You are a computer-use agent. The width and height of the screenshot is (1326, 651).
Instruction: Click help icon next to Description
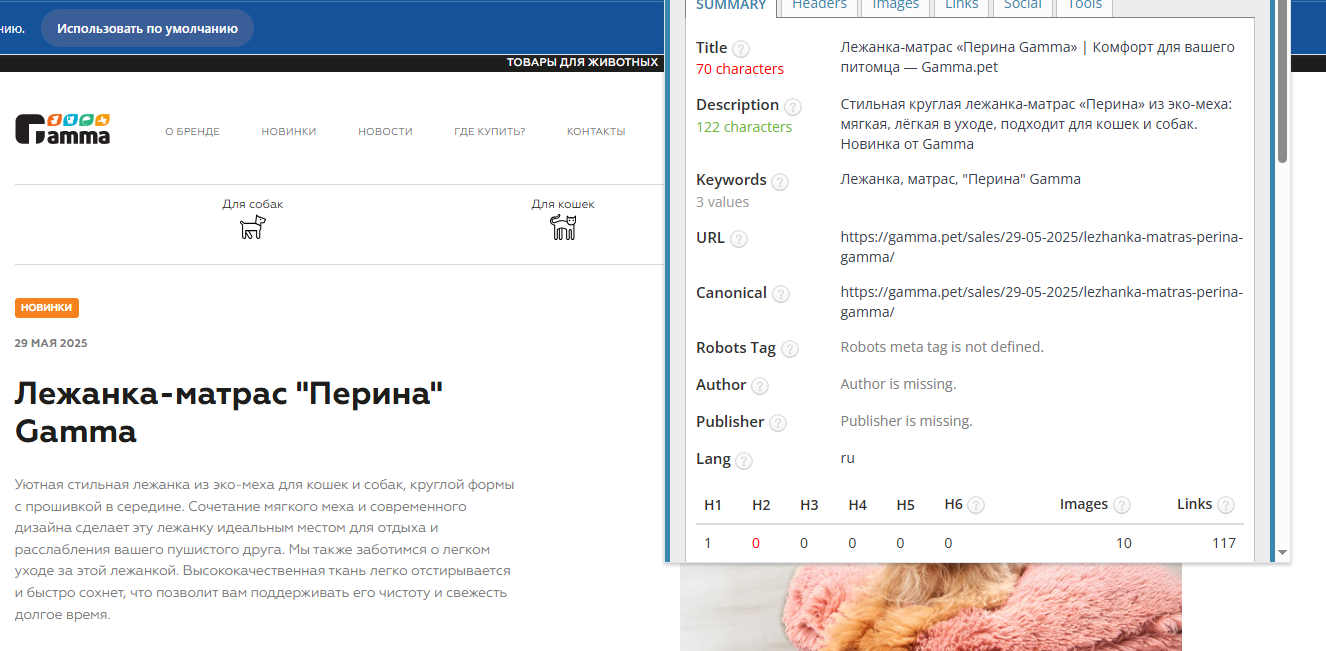point(792,106)
